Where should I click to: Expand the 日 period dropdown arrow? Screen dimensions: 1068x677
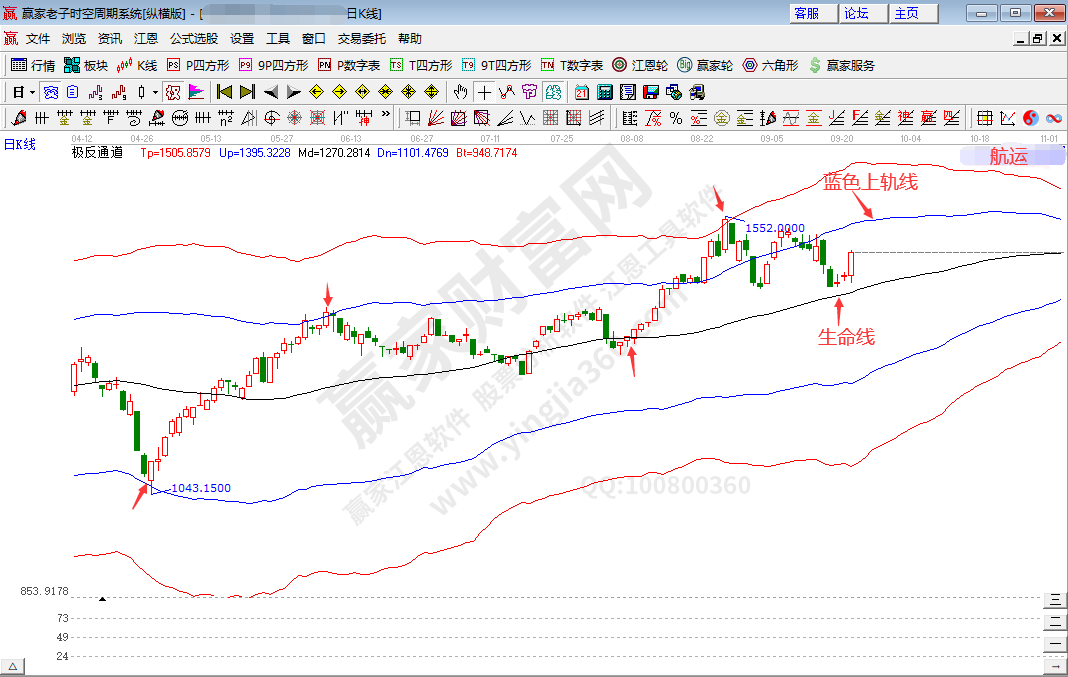point(32,92)
